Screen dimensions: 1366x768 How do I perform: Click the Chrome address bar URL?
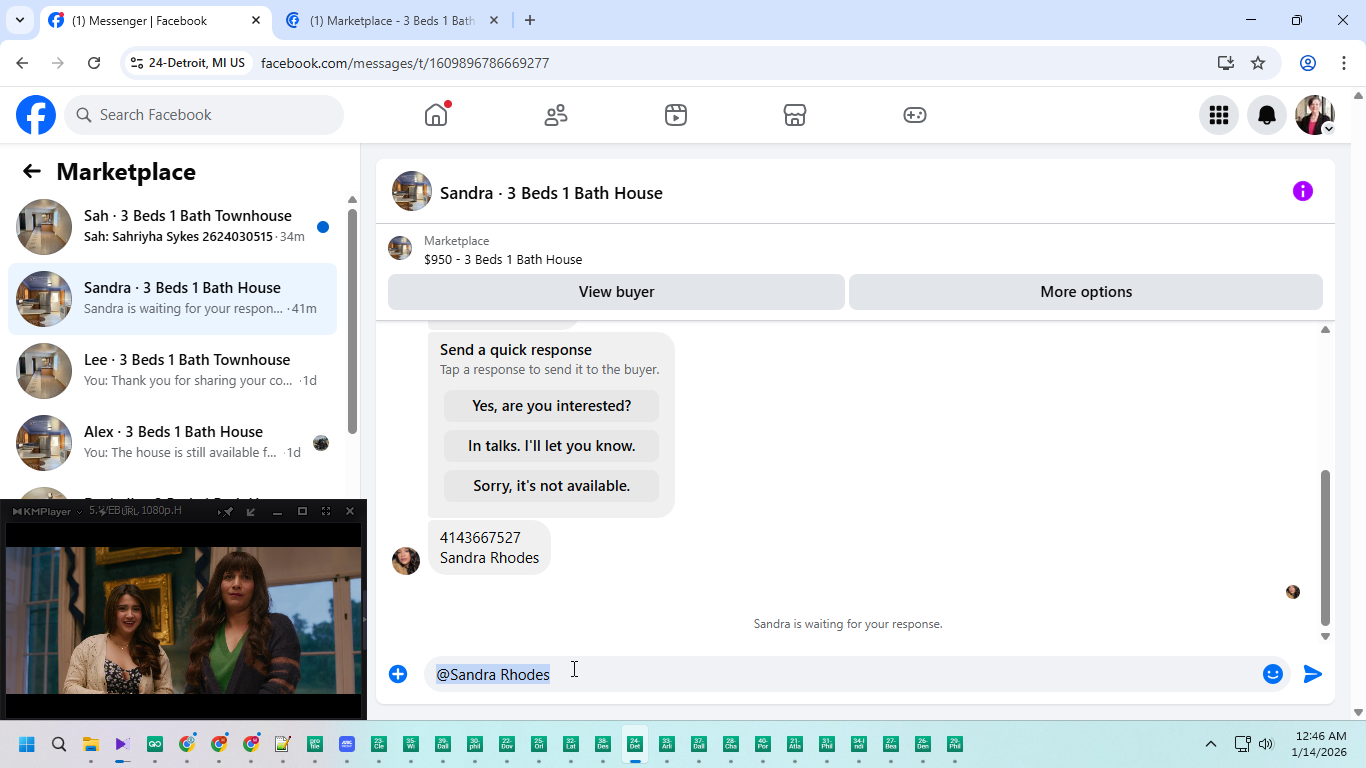[x=405, y=63]
